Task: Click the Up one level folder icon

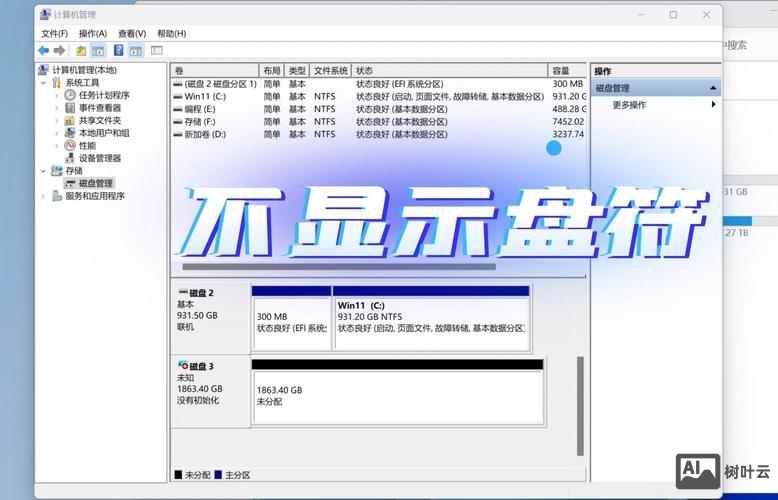Action: 81,50
